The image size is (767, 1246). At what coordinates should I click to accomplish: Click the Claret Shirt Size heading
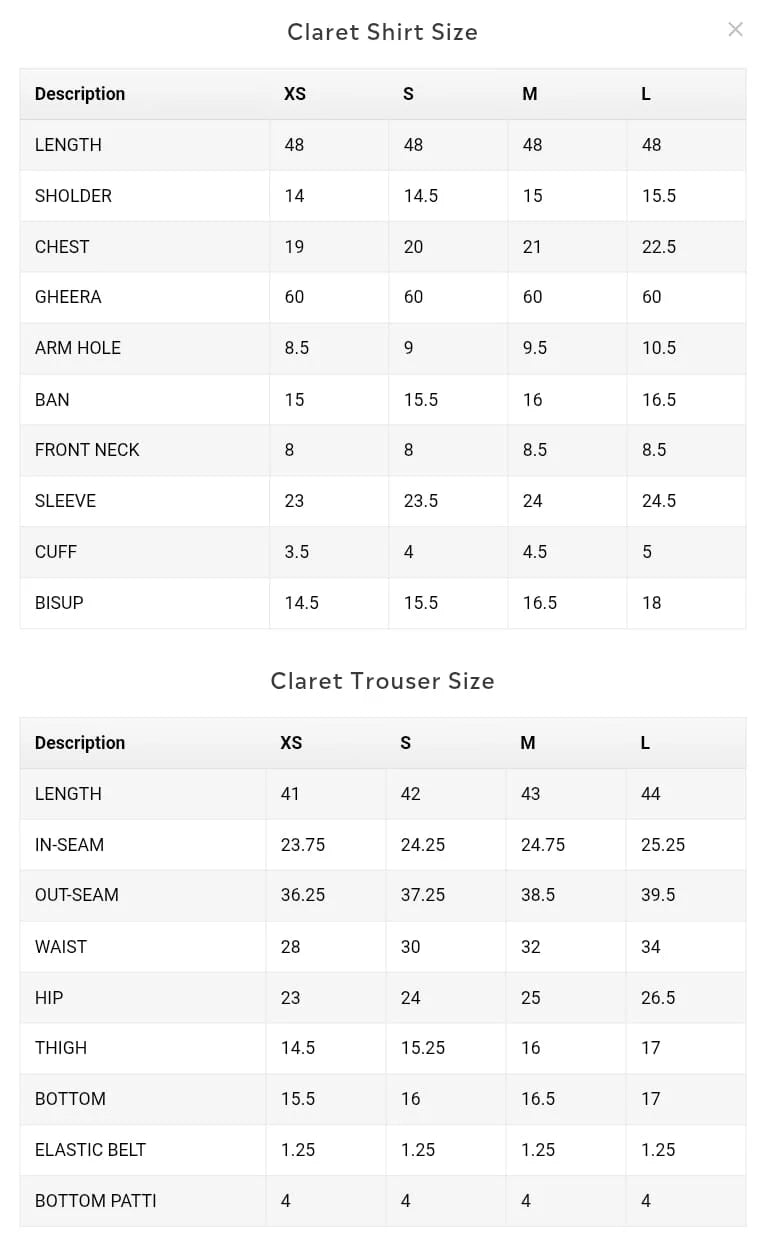point(382,32)
